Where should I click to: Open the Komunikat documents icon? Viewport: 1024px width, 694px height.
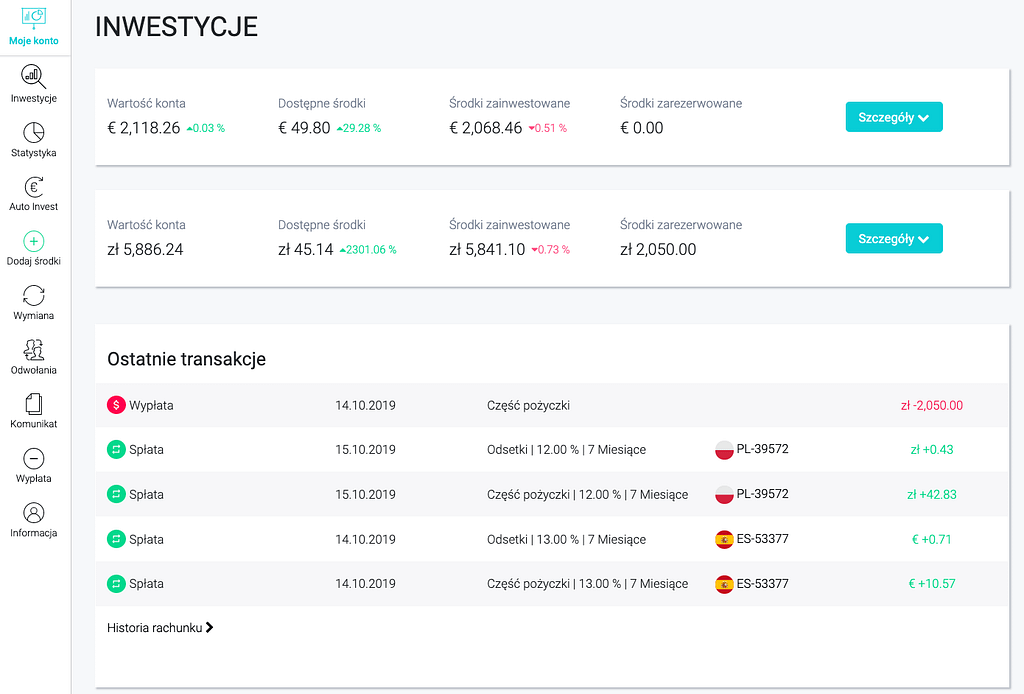point(33,403)
